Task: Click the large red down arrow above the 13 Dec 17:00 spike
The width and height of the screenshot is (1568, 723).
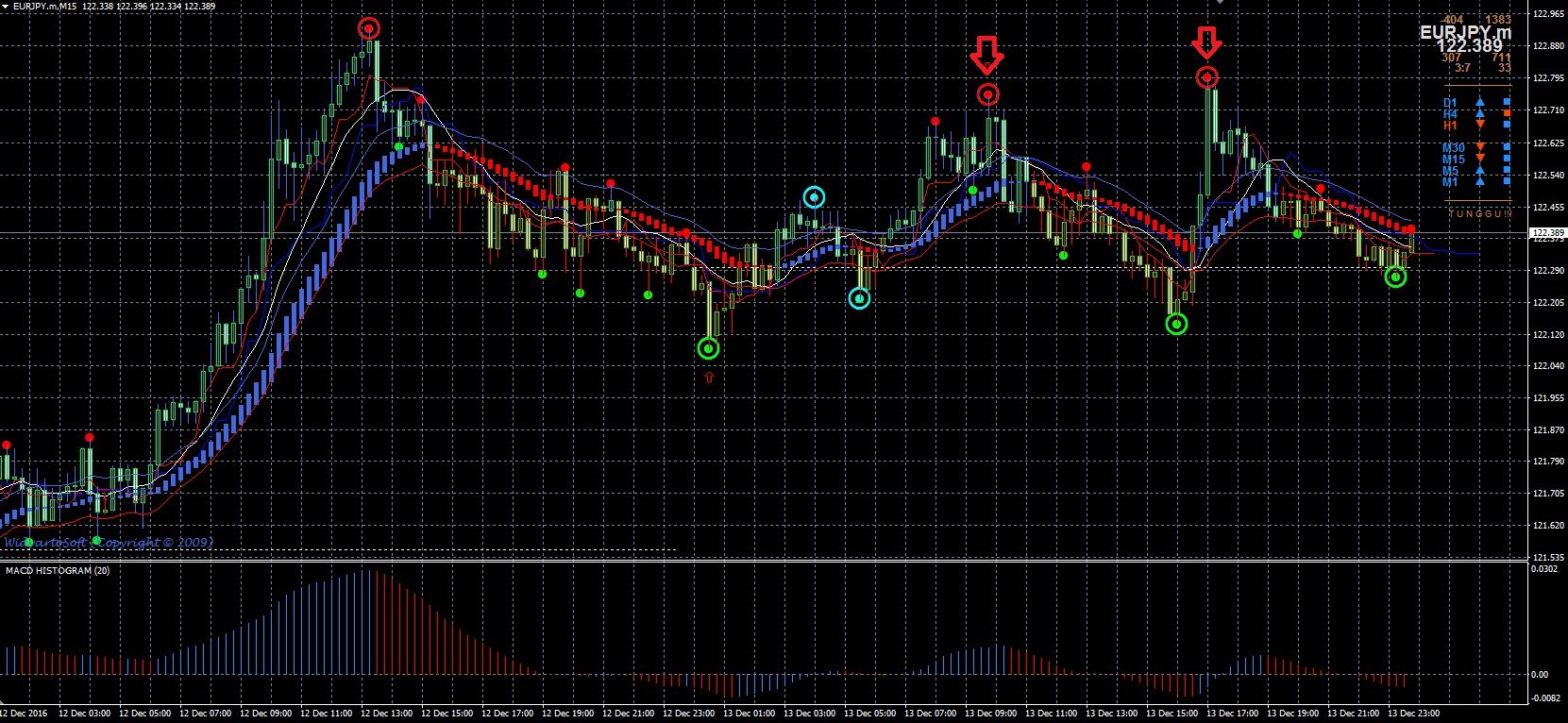Action: [1206, 42]
